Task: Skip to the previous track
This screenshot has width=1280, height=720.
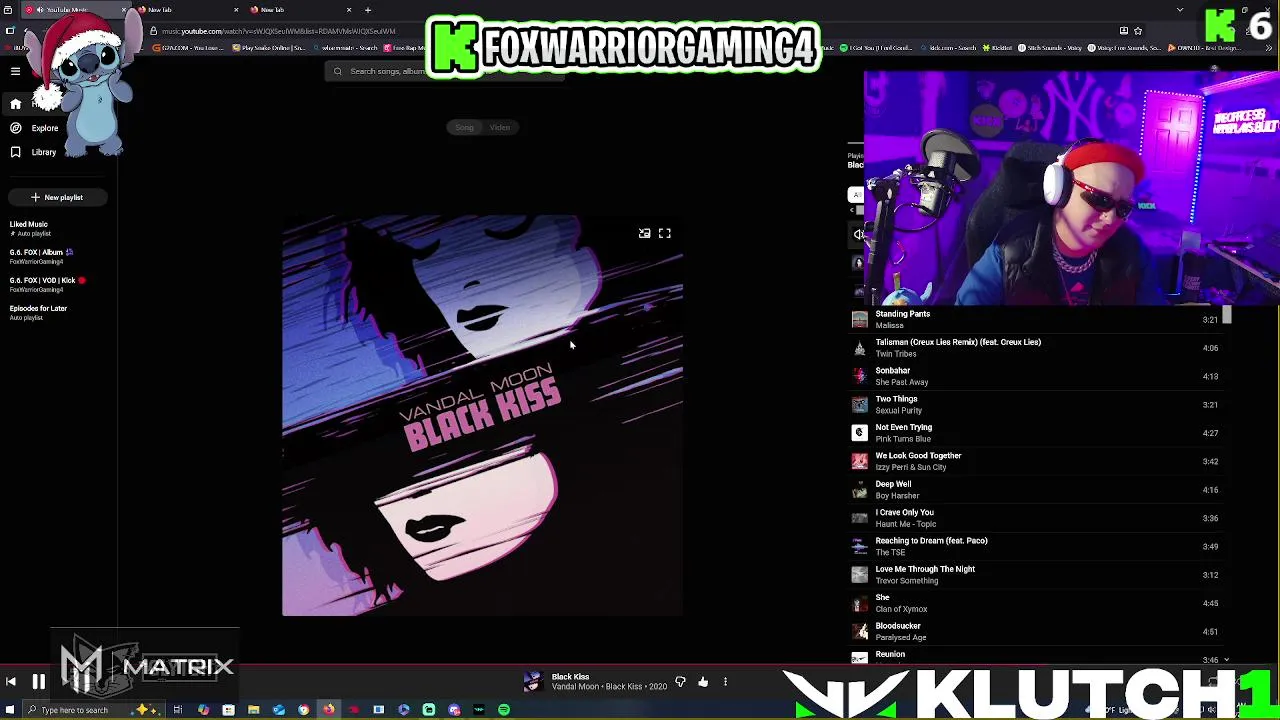Action: pos(11,682)
